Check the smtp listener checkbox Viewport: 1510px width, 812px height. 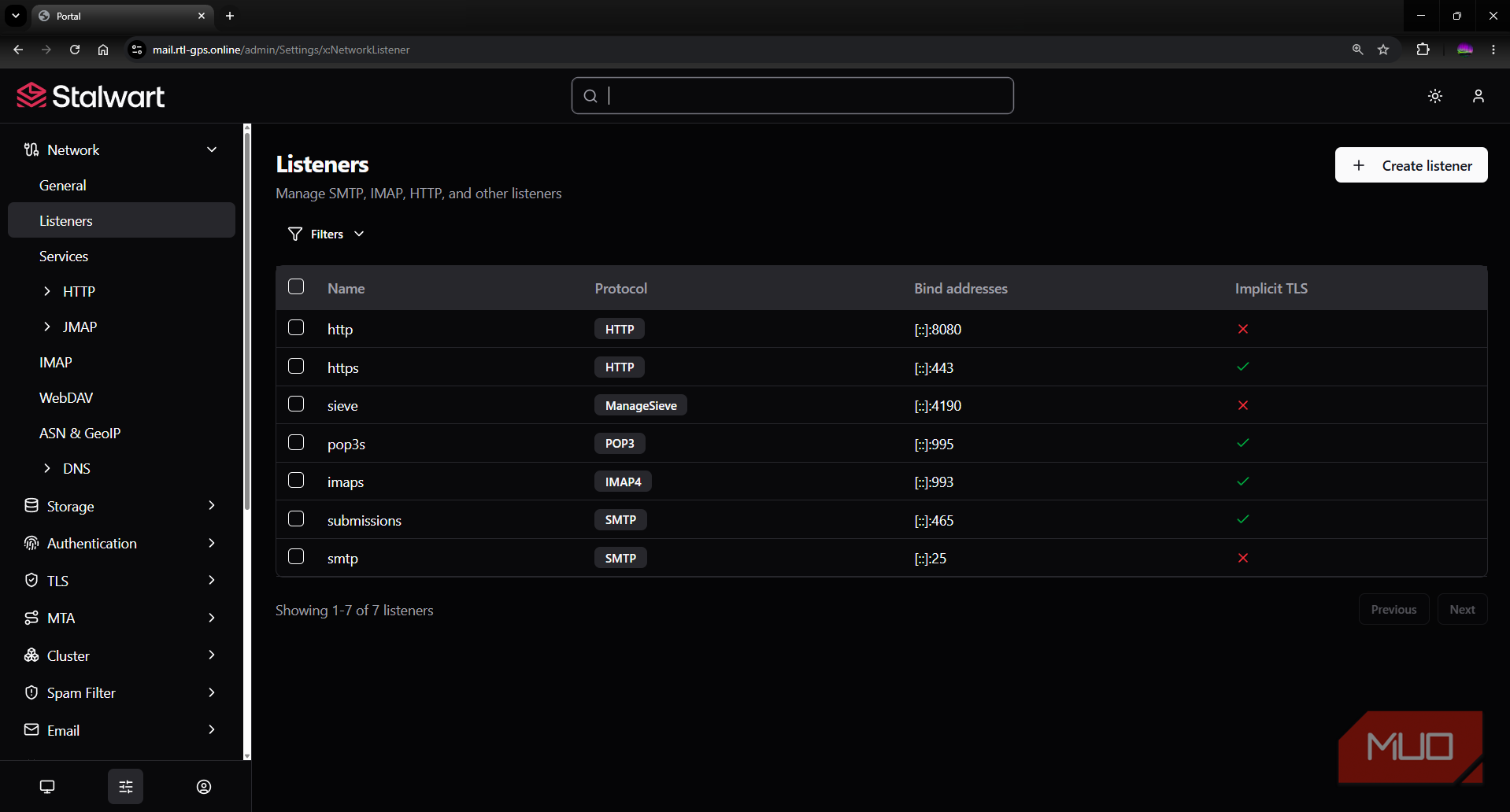pyautogui.click(x=296, y=556)
